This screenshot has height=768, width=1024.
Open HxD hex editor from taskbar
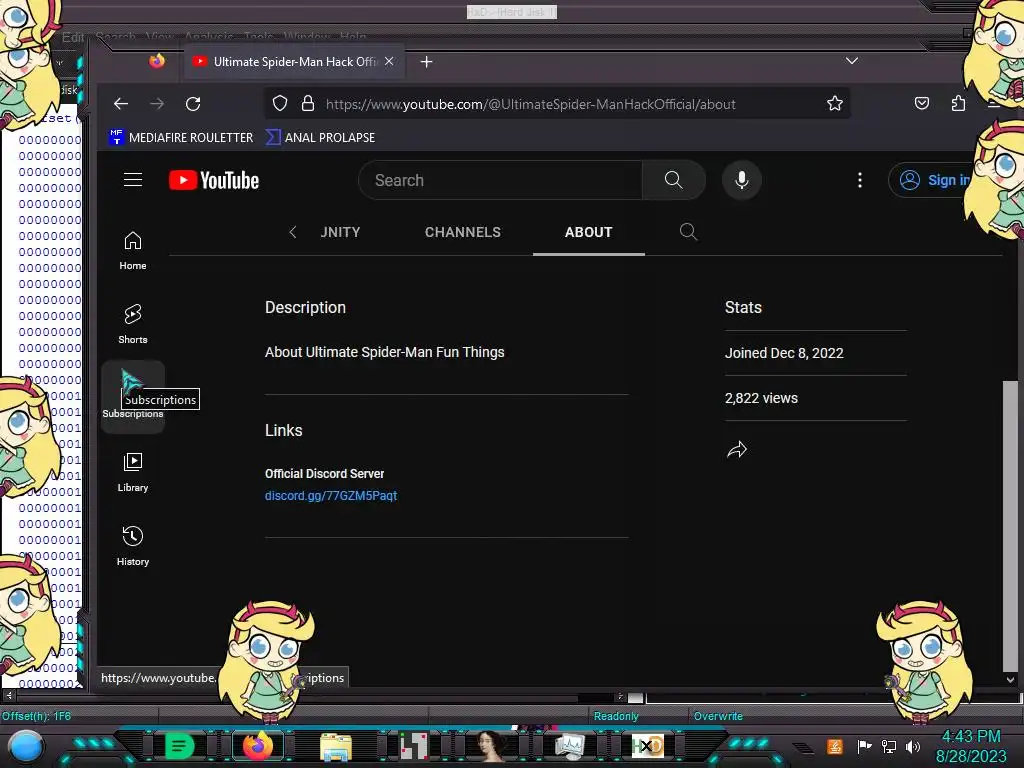647,746
